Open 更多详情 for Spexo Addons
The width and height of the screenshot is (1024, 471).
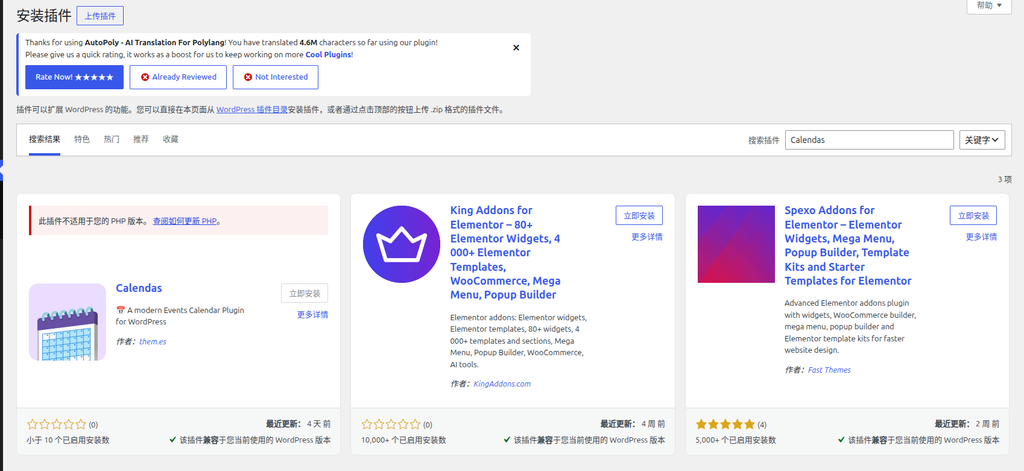pyautogui.click(x=981, y=236)
